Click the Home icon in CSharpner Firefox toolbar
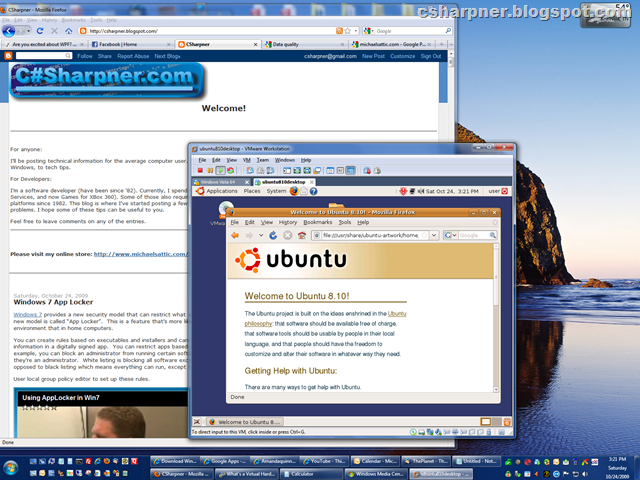The height and width of the screenshot is (480, 640). pyautogui.click(x=69, y=31)
